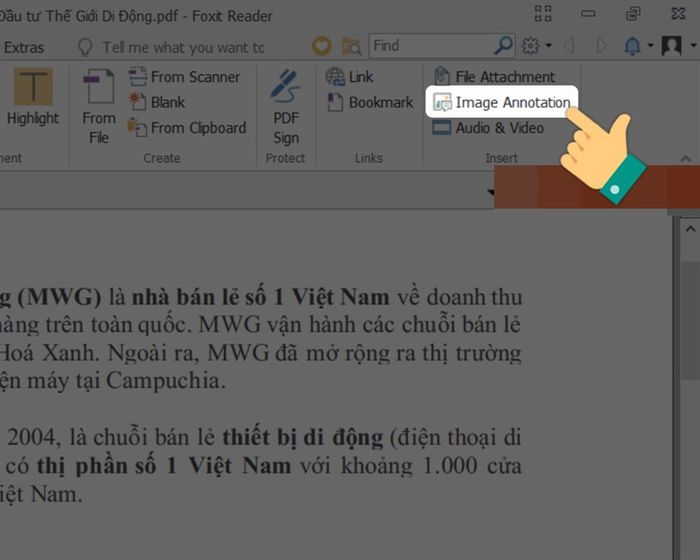The height and width of the screenshot is (560, 700).
Task: Open the PDF Sign tool
Action: 286,106
